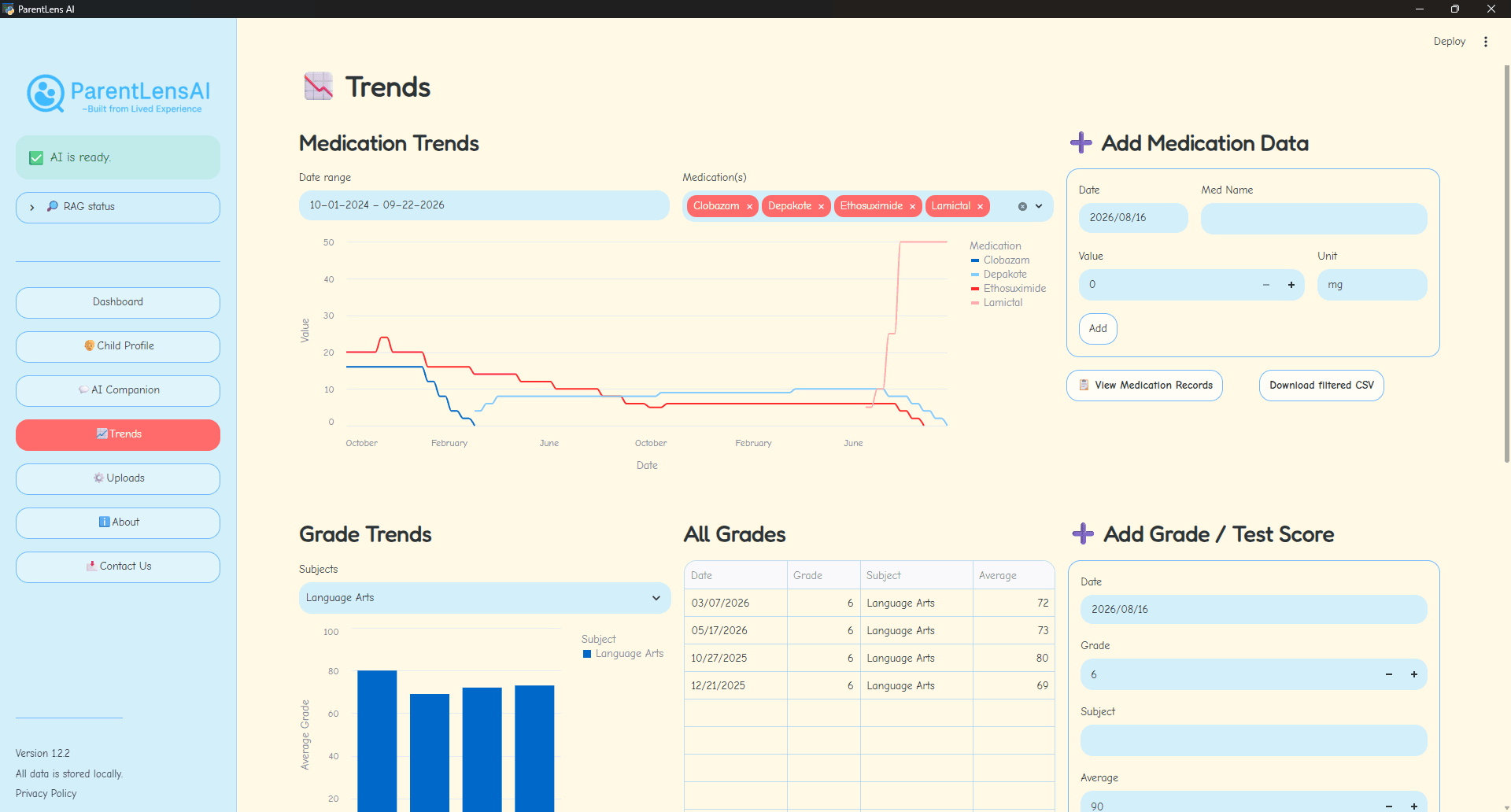Click the Ethosuximide legend entry
This screenshot has width=1511, height=812.
(x=1008, y=289)
